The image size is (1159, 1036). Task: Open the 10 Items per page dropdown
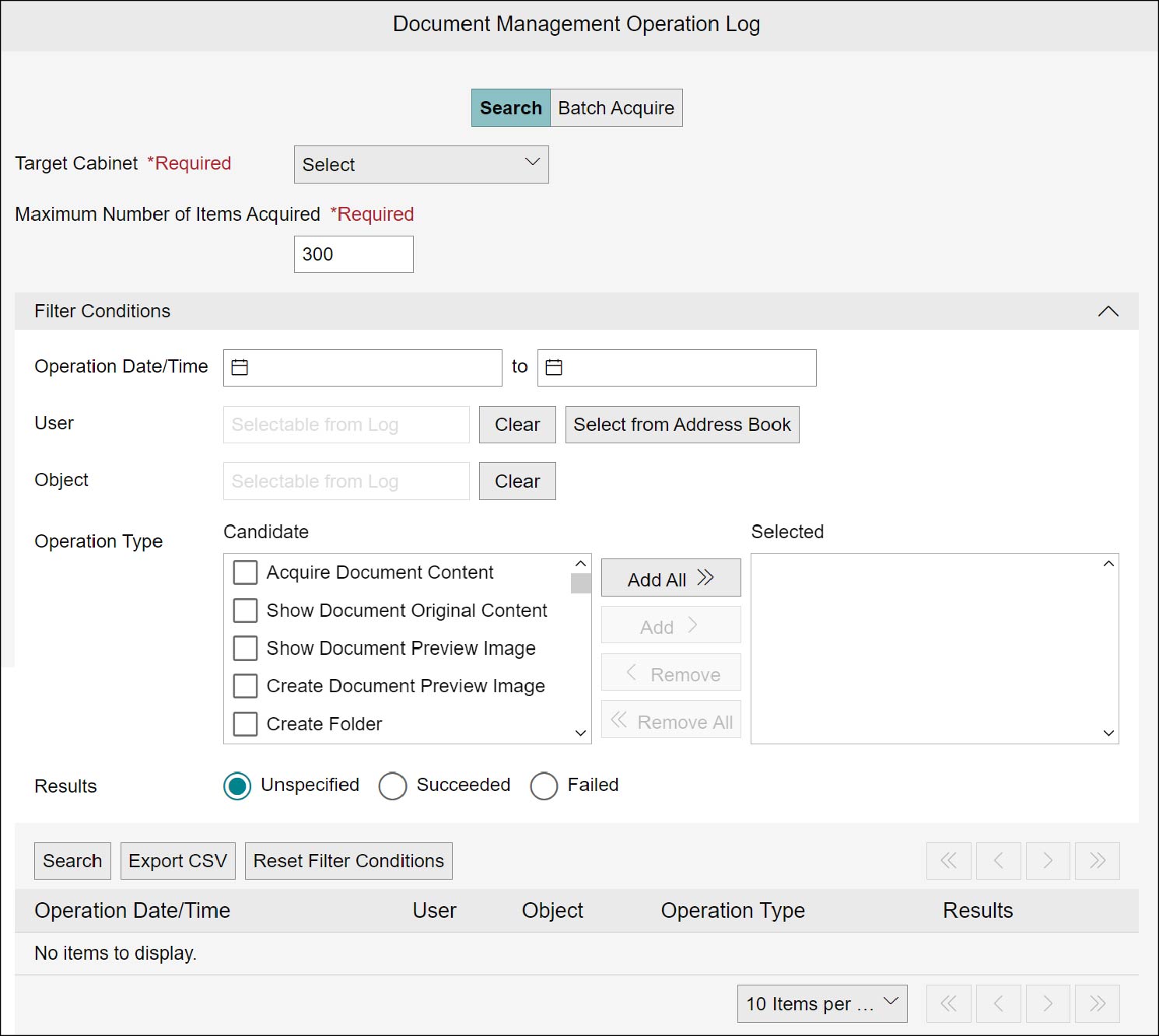pos(821,1003)
